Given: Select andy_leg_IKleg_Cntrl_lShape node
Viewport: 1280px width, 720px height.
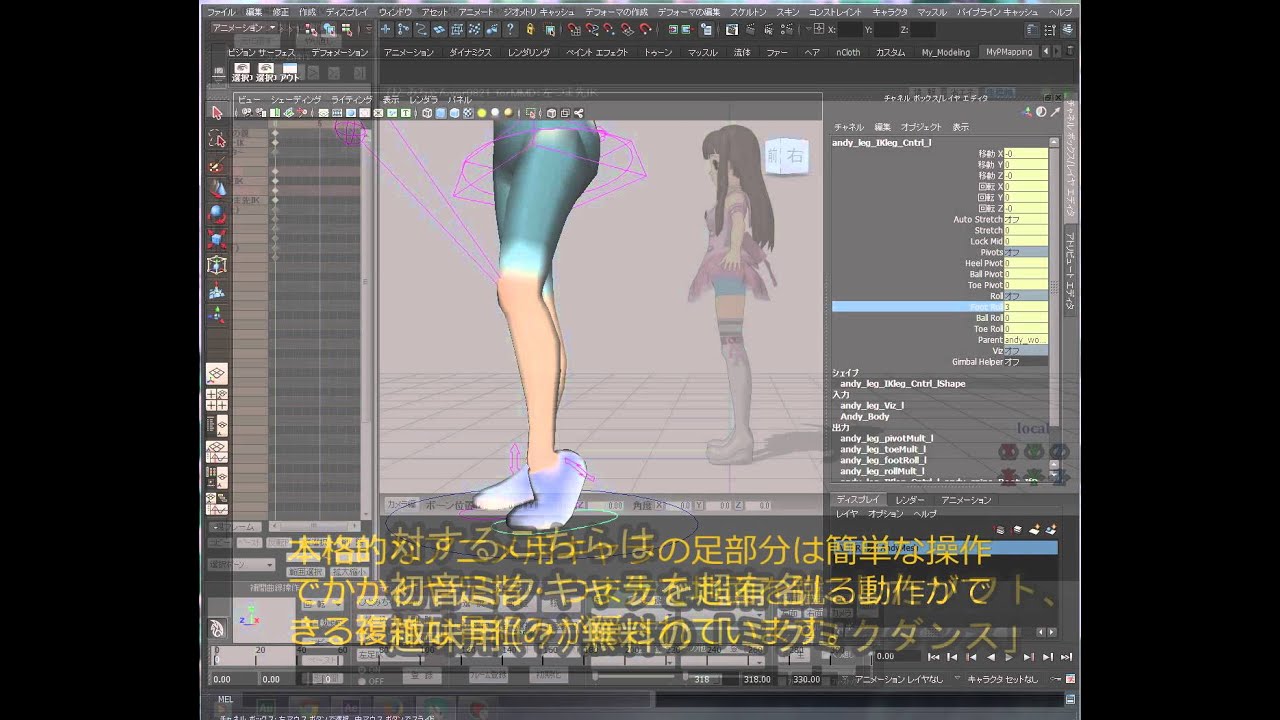Looking at the screenshot, I should (x=902, y=383).
